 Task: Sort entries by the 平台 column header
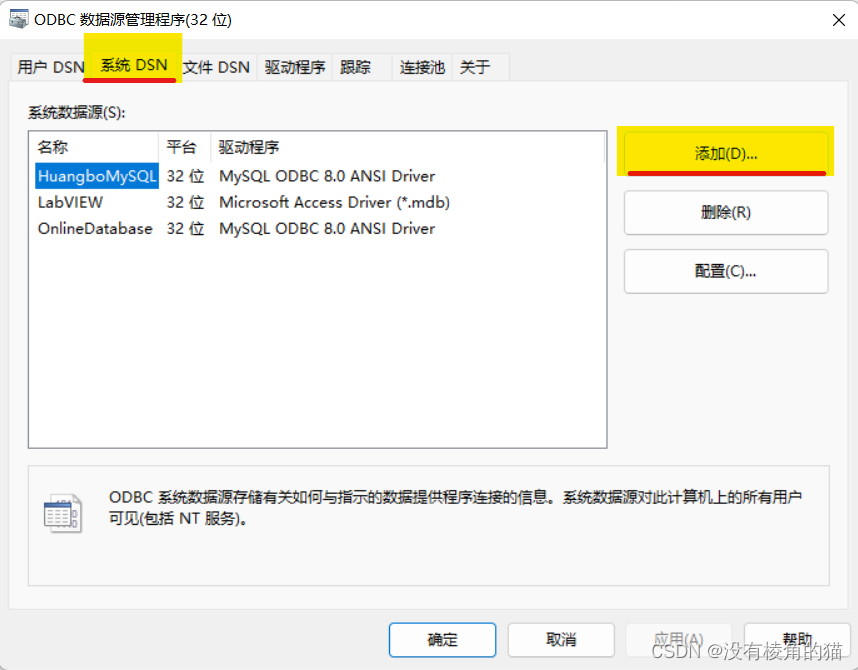point(183,146)
